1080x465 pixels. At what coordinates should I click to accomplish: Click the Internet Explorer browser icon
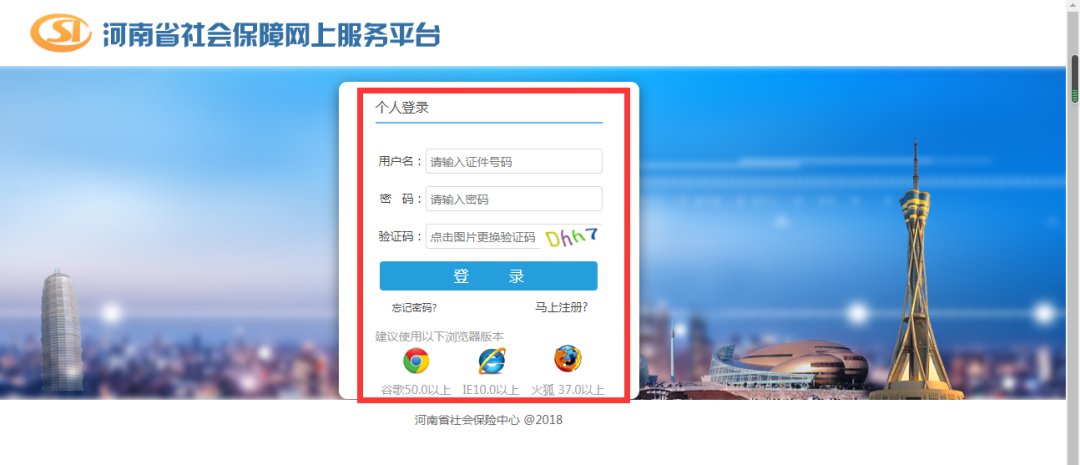(x=492, y=360)
